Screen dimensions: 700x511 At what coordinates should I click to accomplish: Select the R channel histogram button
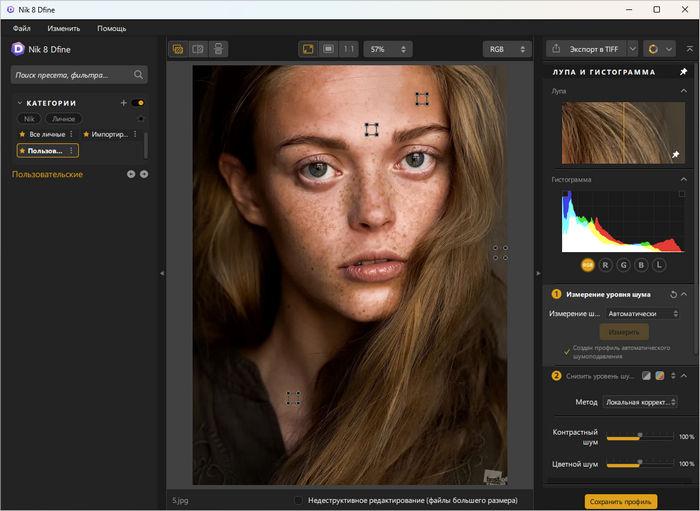[606, 265]
